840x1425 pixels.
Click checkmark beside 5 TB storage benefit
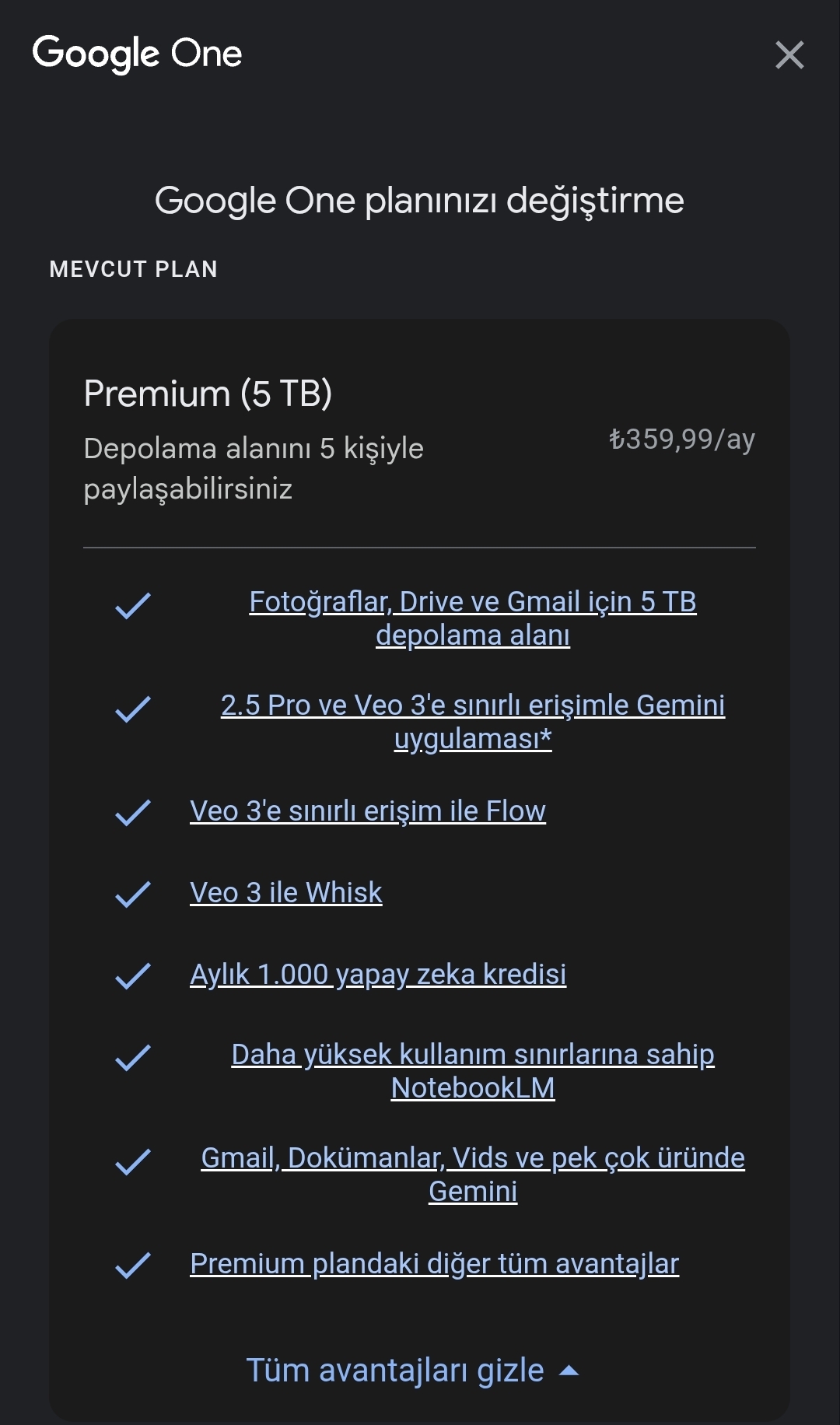[133, 606]
